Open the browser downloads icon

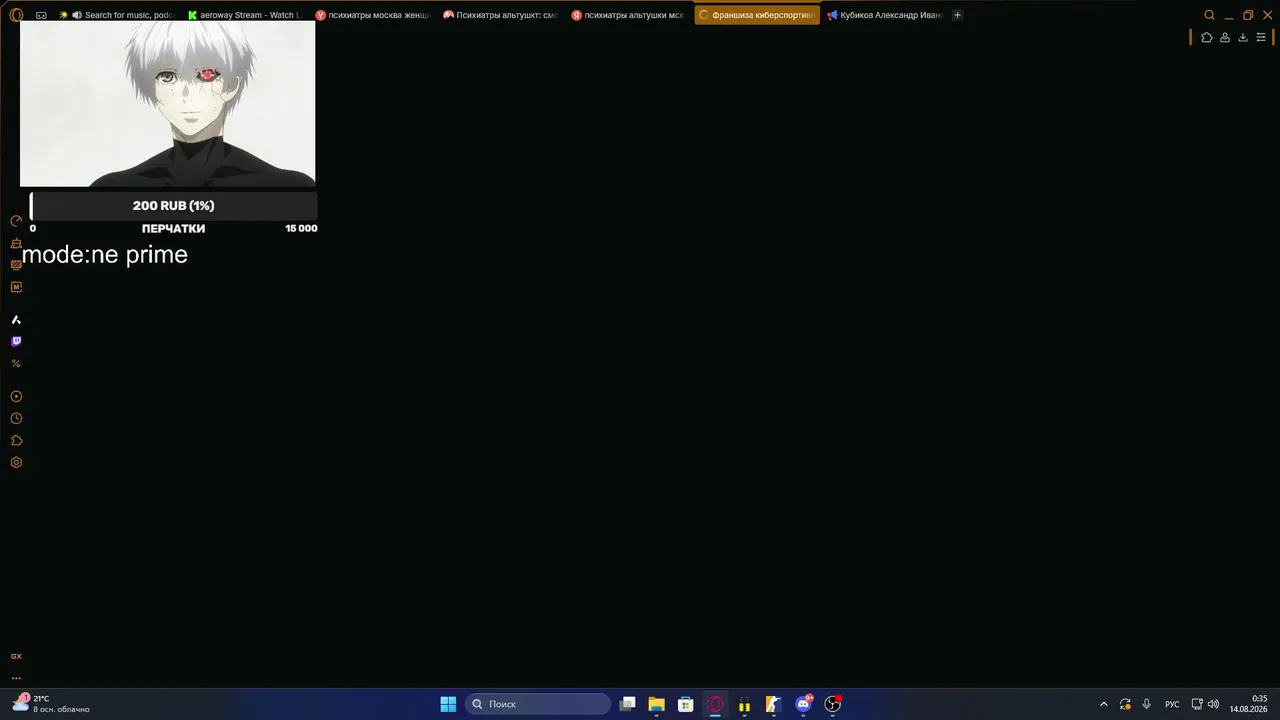(x=1243, y=38)
